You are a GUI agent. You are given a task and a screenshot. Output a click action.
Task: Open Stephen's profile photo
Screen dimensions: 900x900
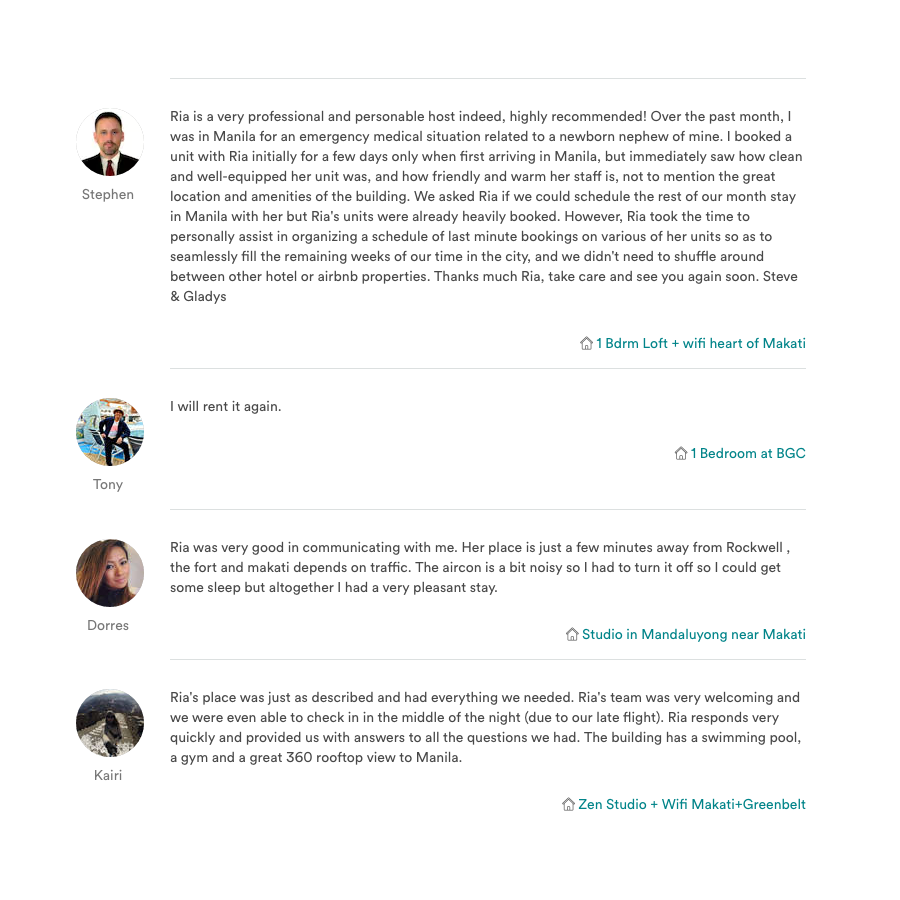tap(110, 142)
